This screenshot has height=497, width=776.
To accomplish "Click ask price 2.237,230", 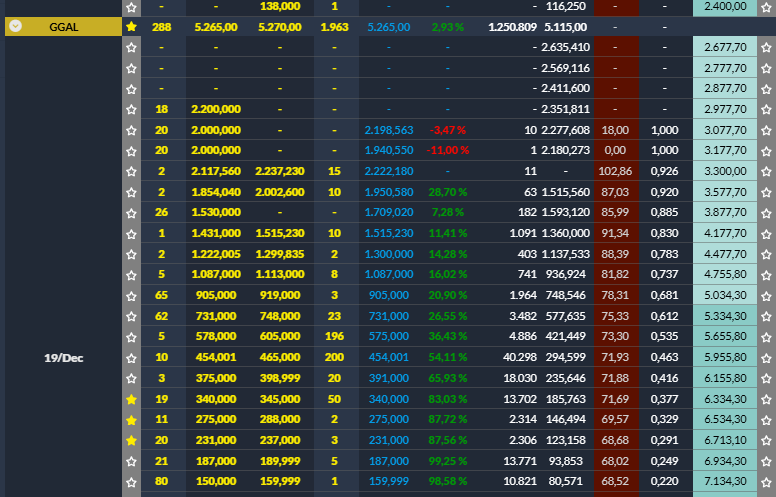I will tap(280, 171).
